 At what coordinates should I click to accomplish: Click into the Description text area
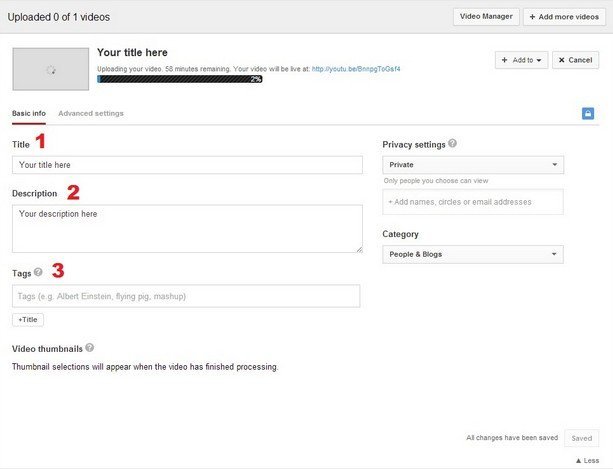tap(187, 229)
